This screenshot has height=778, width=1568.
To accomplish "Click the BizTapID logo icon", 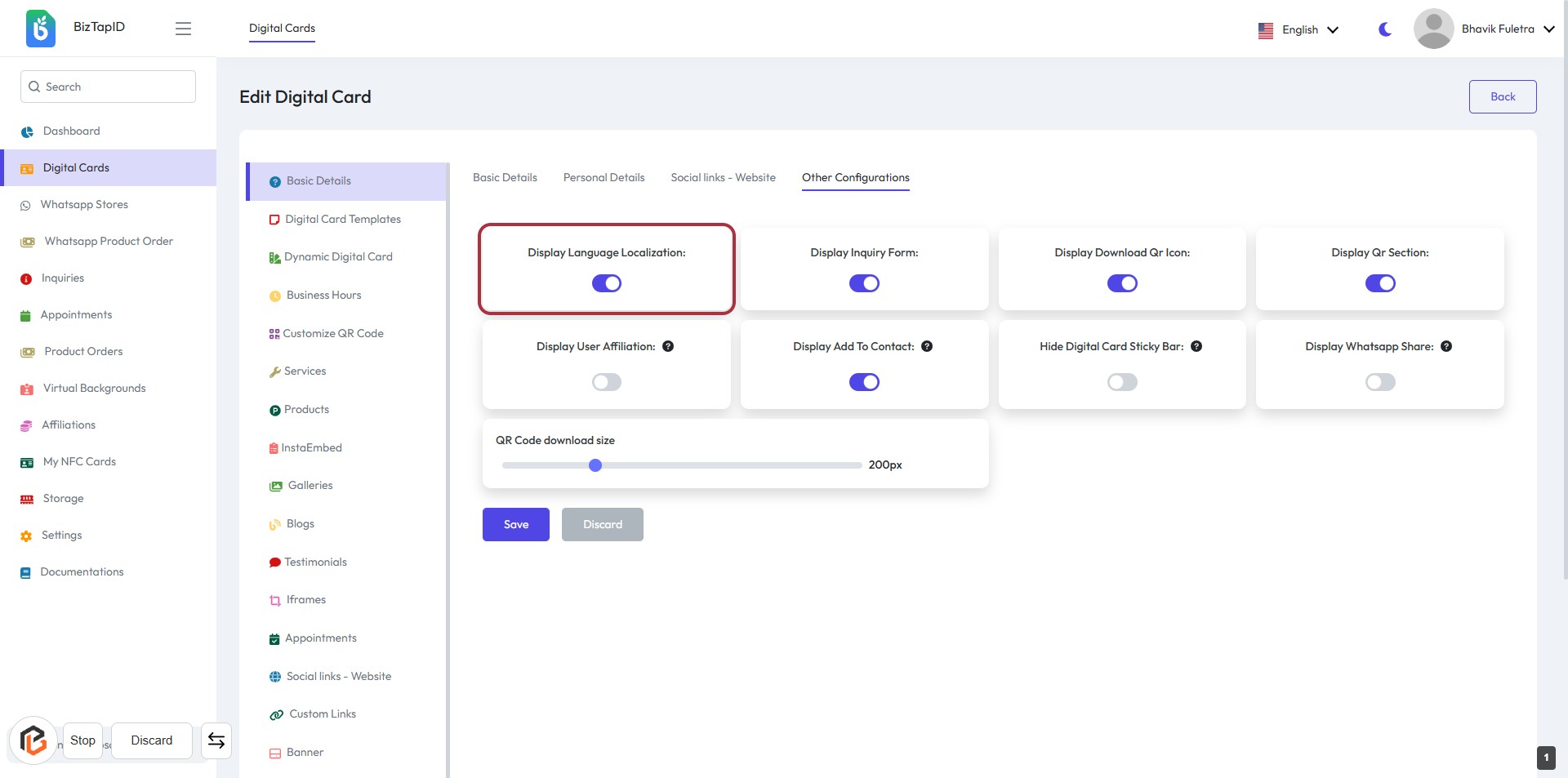I will click(x=41, y=29).
